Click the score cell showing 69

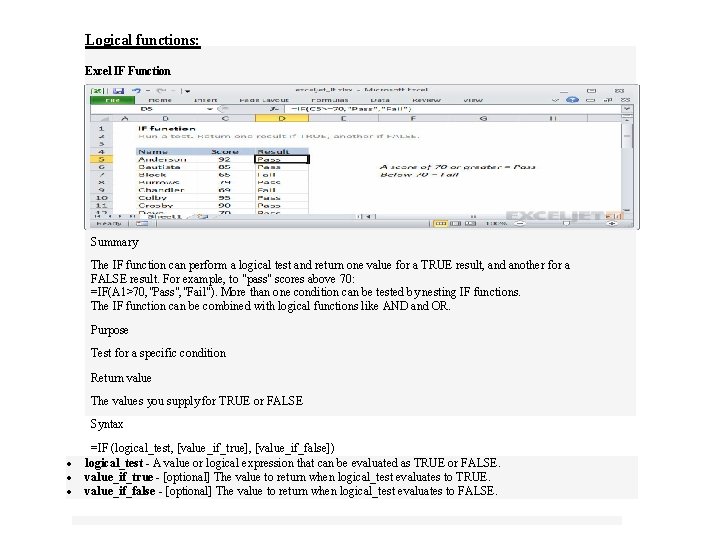pyautogui.click(x=225, y=190)
